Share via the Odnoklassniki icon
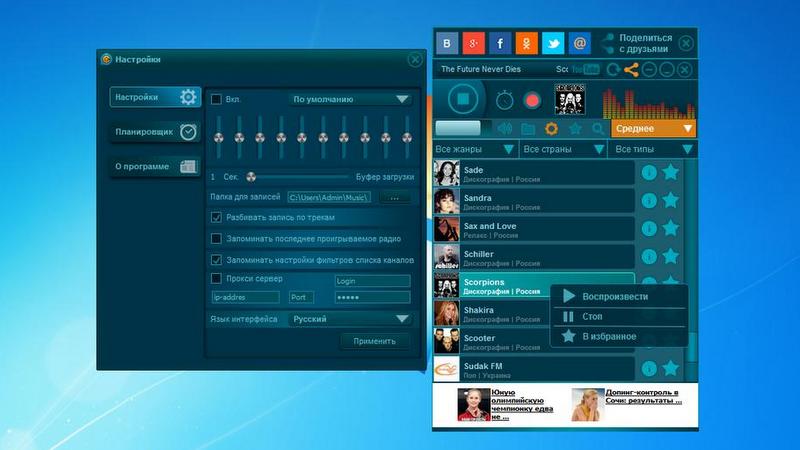Image resolution: width=800 pixels, height=450 pixels. (x=527, y=43)
